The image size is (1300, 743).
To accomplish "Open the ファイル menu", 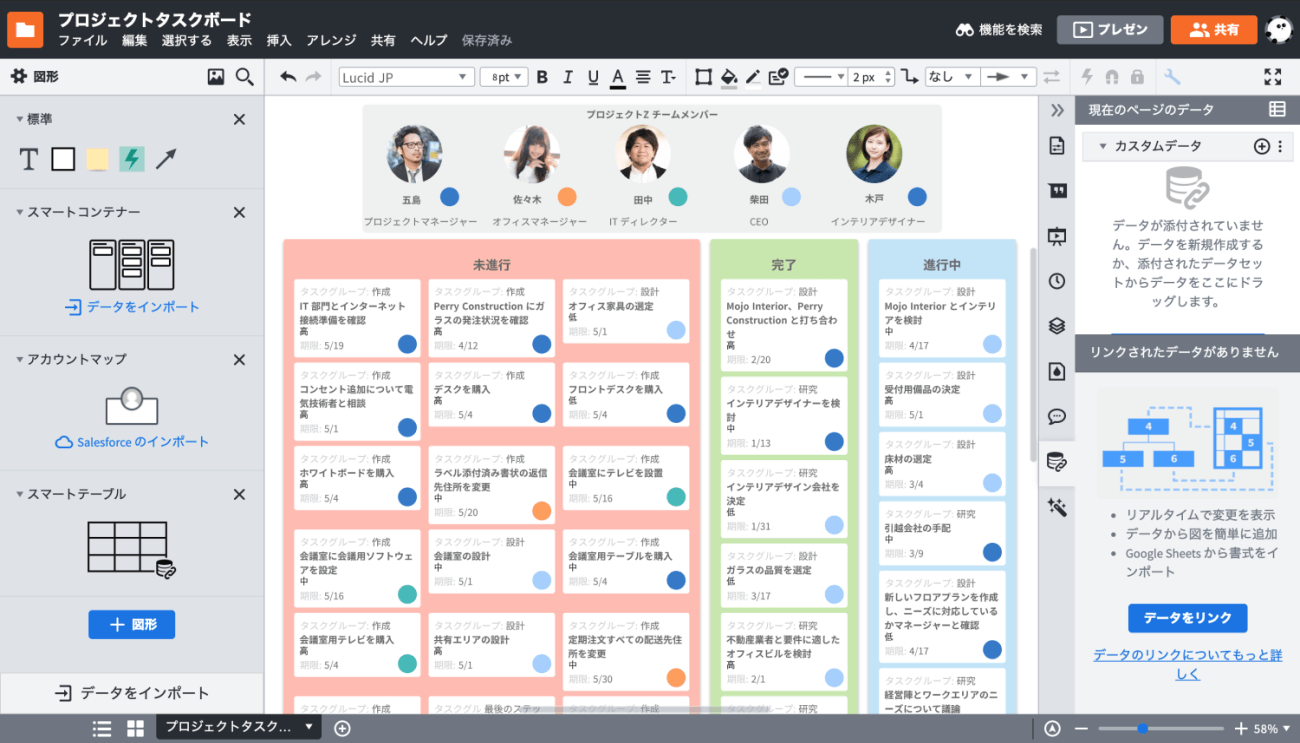I will coord(83,40).
